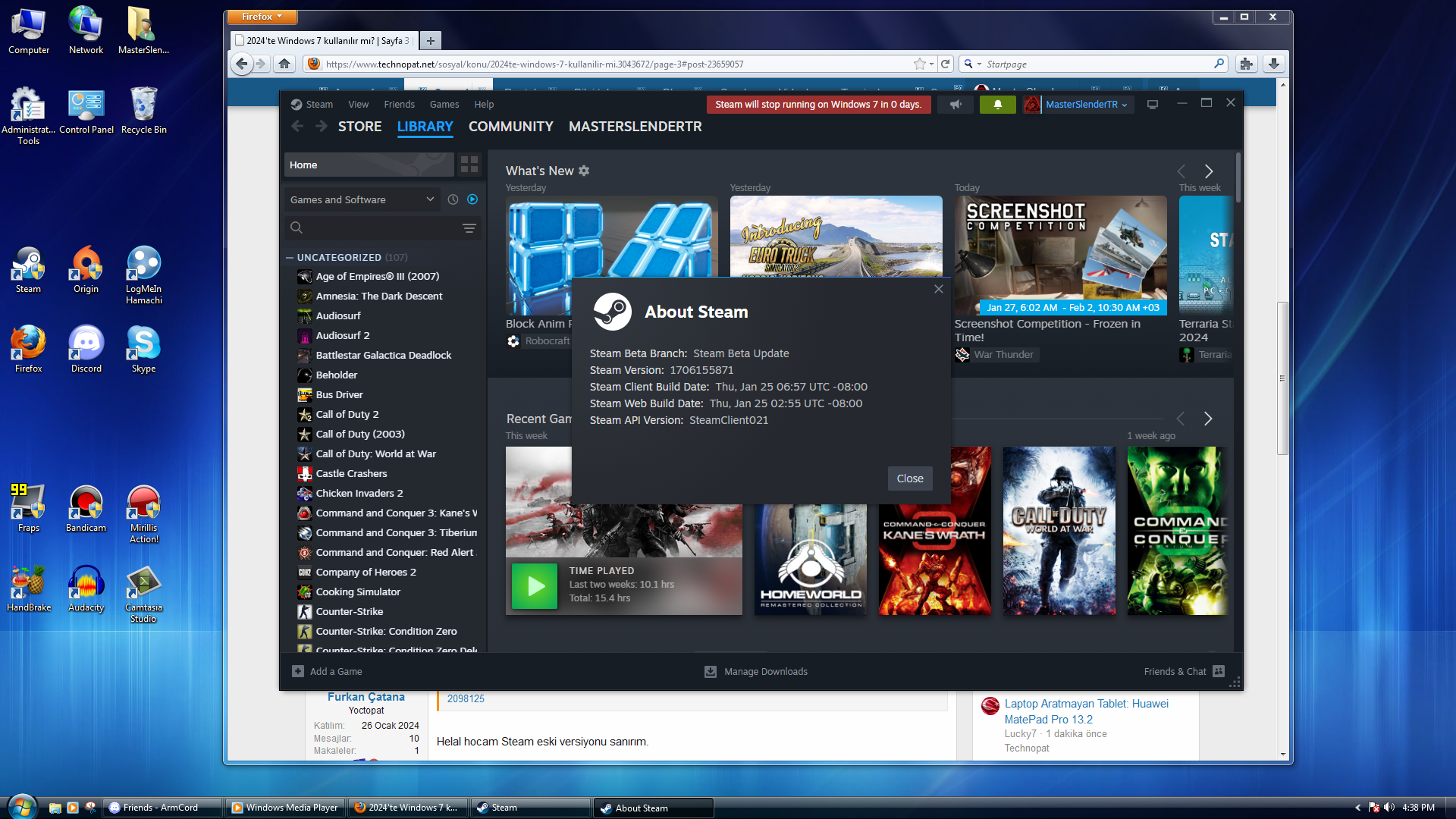Viewport: 1456px width, 819px height.
Task: Click Add a Game link
Action: click(335, 672)
